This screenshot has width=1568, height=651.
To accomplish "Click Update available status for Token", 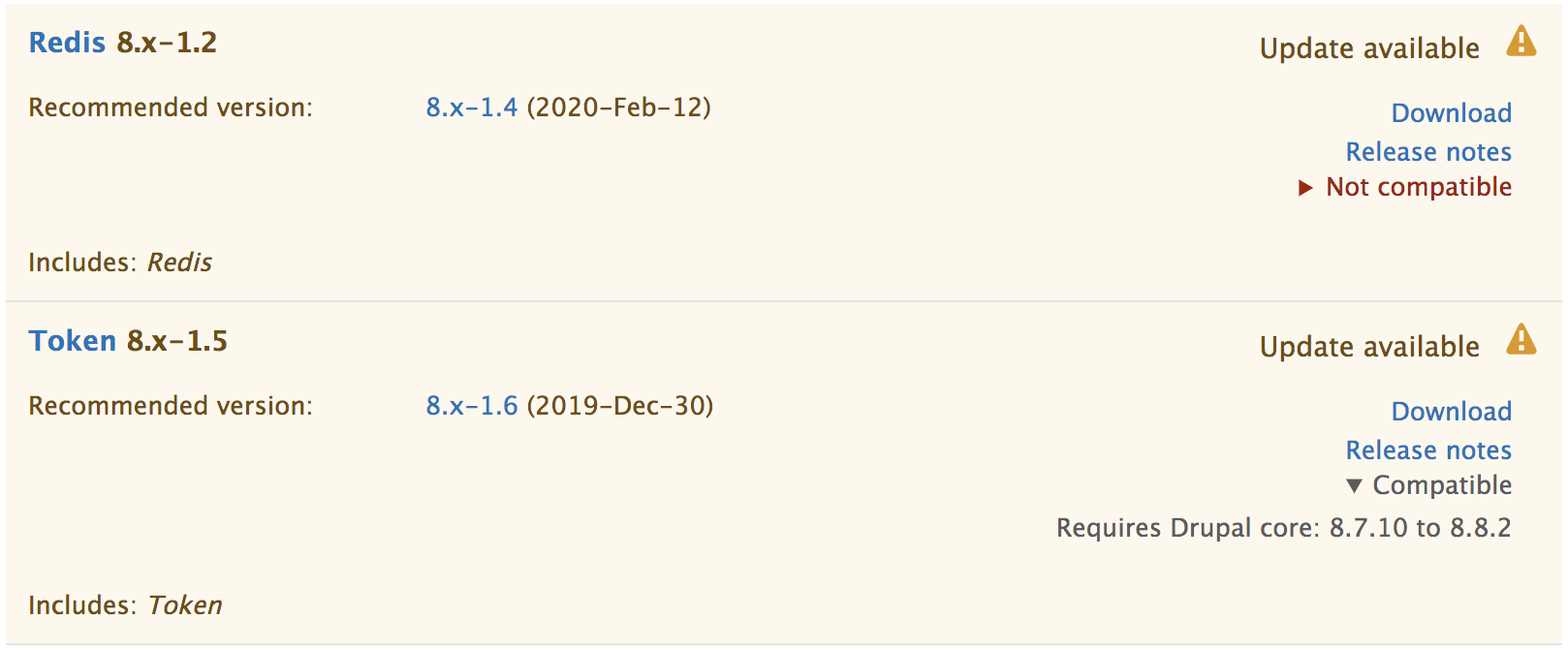I will point(1369,347).
